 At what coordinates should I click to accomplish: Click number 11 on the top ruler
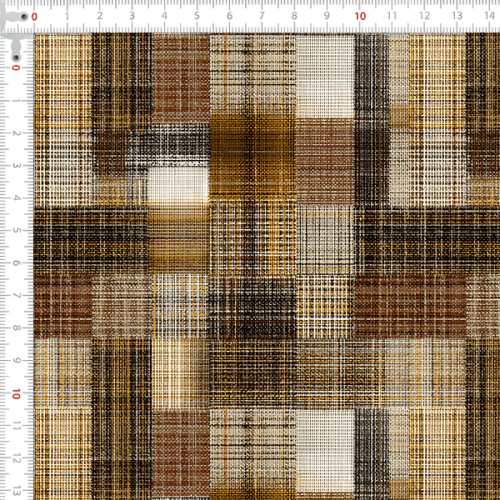pos(392,16)
